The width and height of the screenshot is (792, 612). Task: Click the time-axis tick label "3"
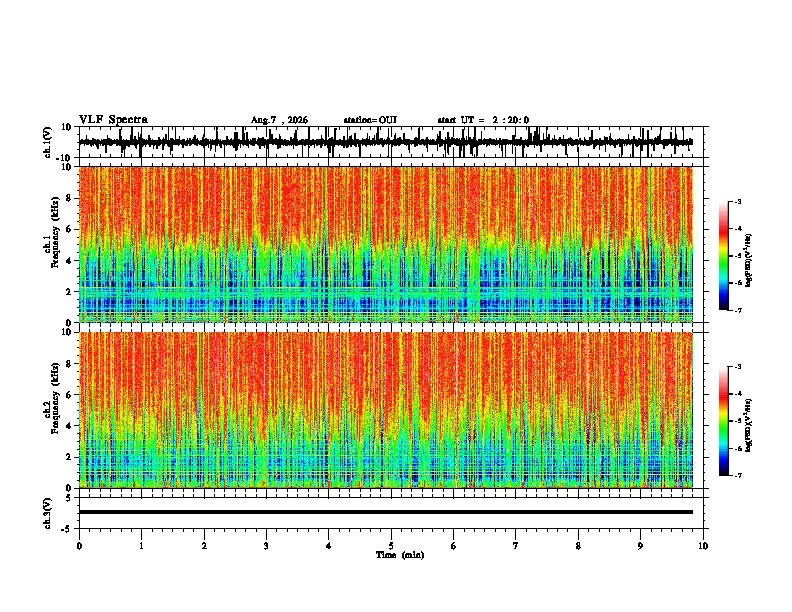(x=266, y=546)
